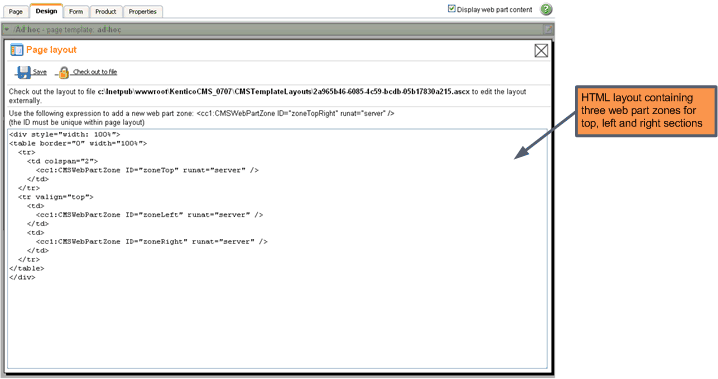Click the zoneLeft web part zone line
Viewport: 718px width, 379px height.
click(149, 215)
